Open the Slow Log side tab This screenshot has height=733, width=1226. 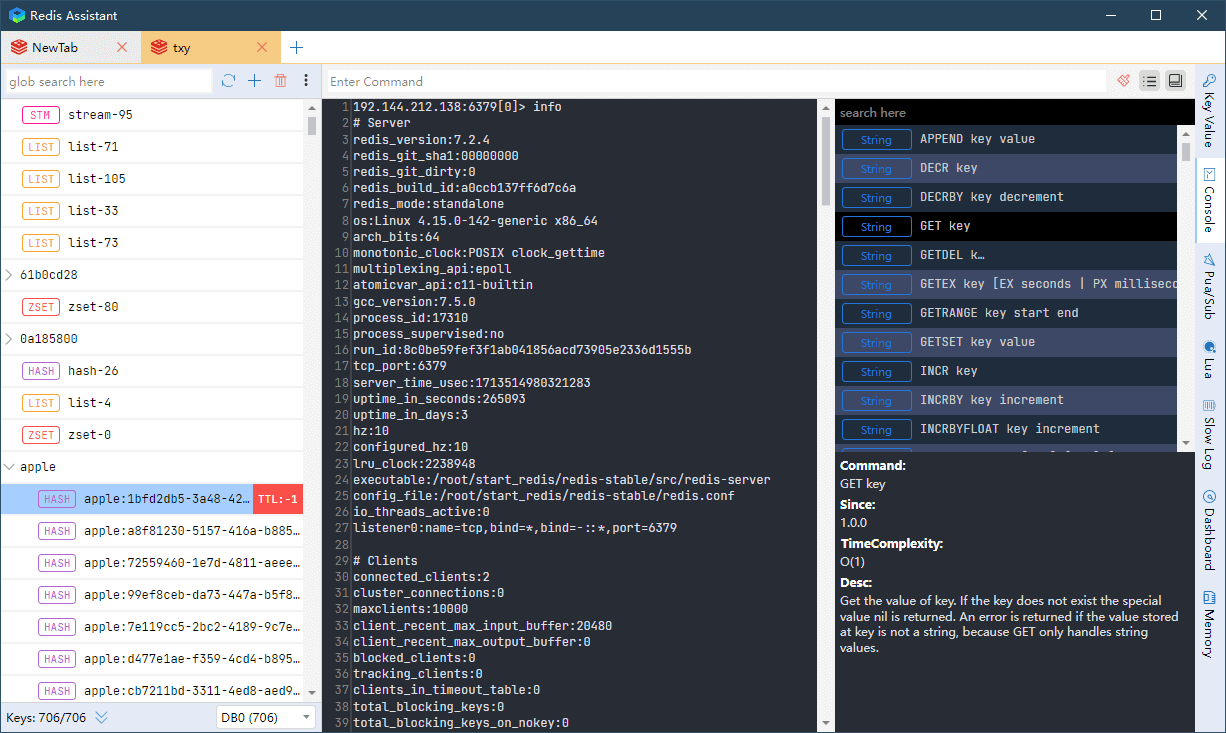pos(1209,434)
